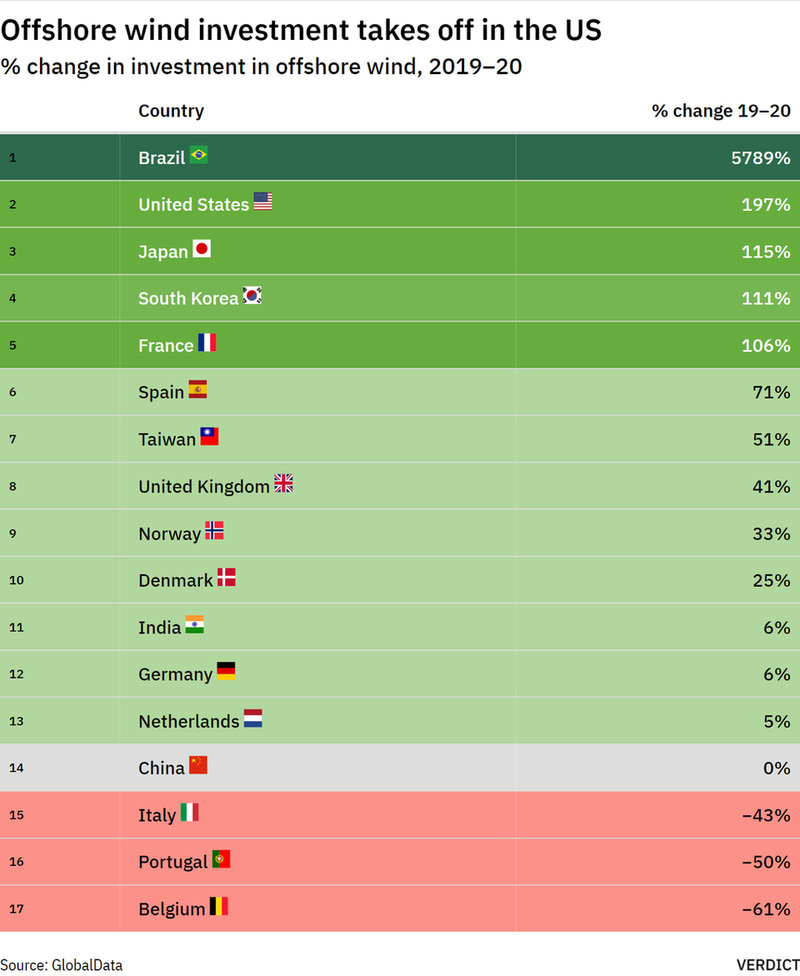
Task: Click the South Korea flag icon
Action: click(252, 296)
